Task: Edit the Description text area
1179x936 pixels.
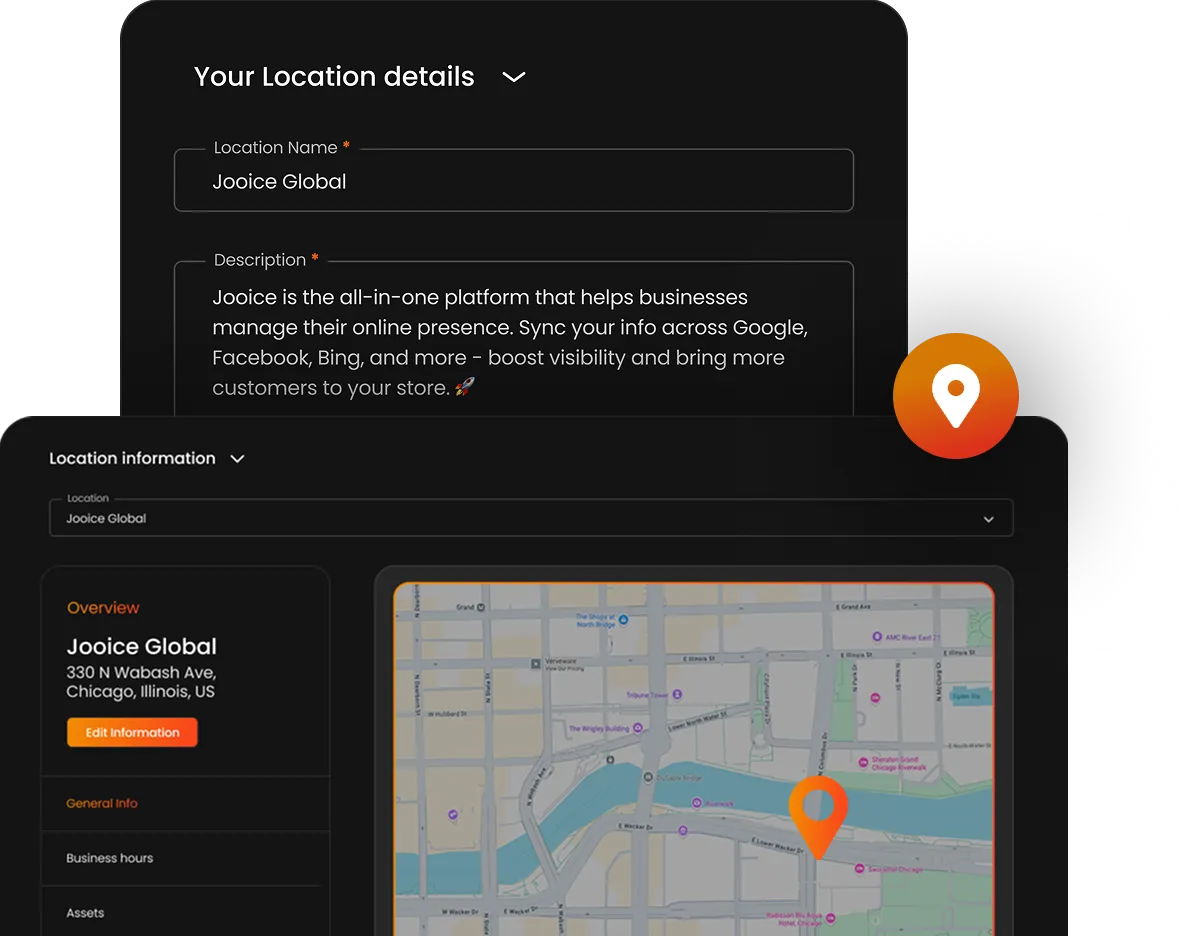Action: [514, 340]
